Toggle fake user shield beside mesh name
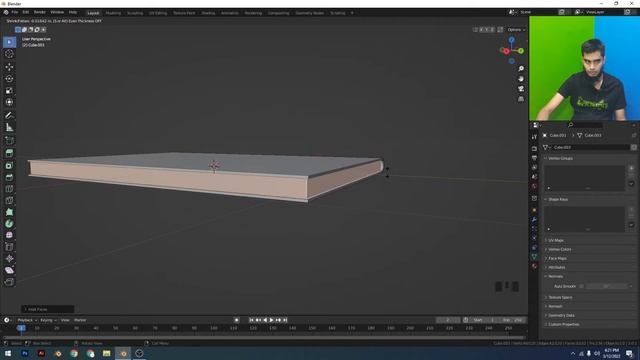The height and width of the screenshot is (360, 640). 633,147
